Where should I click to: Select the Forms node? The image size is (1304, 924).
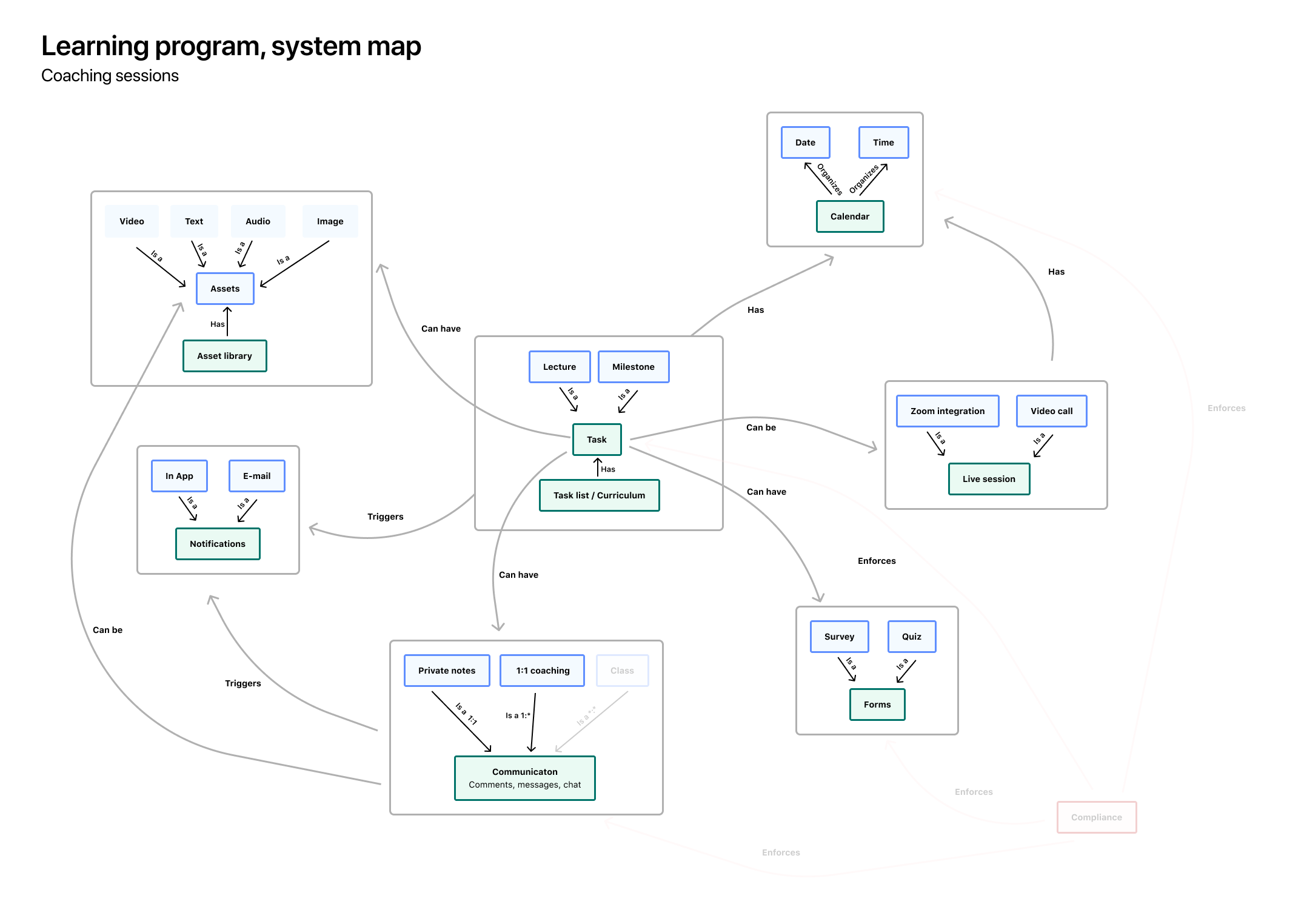click(x=877, y=705)
